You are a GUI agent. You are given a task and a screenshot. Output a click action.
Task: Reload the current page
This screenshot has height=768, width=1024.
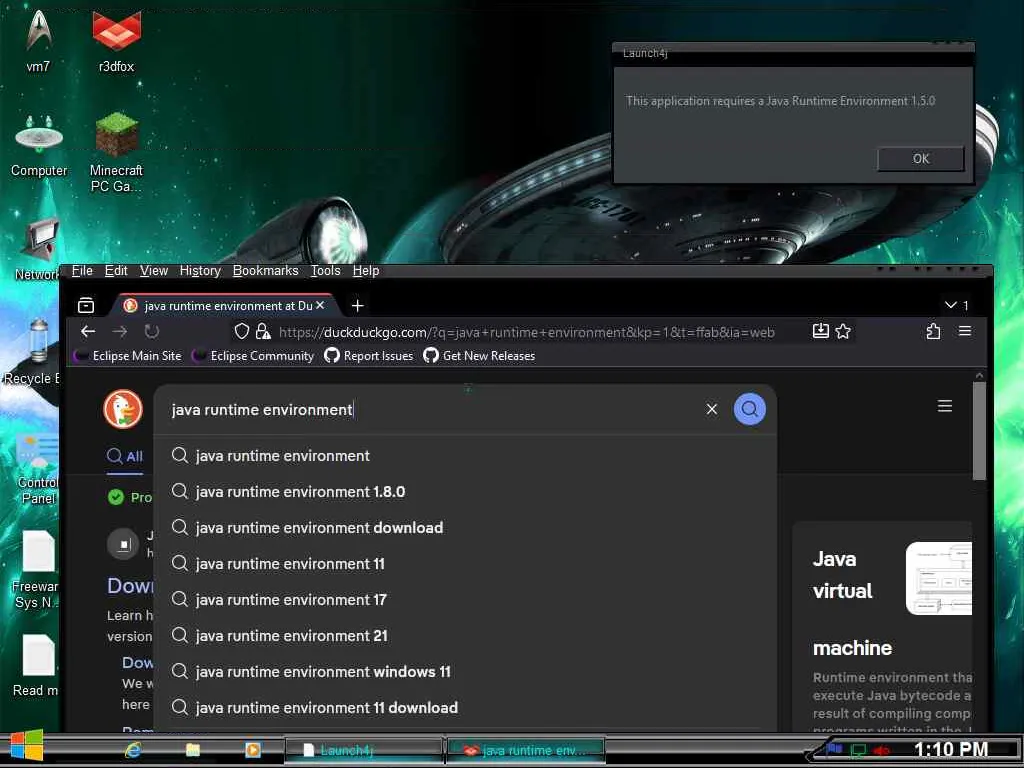click(x=152, y=331)
